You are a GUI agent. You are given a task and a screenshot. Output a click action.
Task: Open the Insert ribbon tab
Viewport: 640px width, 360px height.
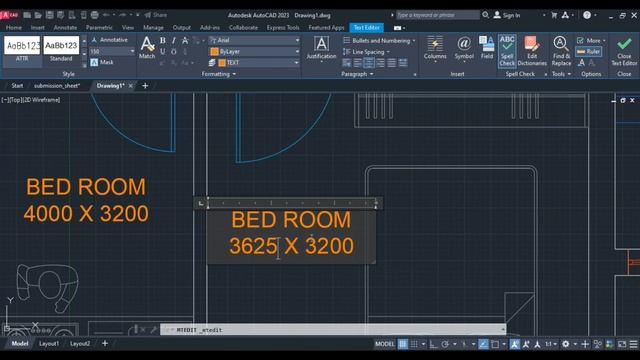click(x=38, y=27)
